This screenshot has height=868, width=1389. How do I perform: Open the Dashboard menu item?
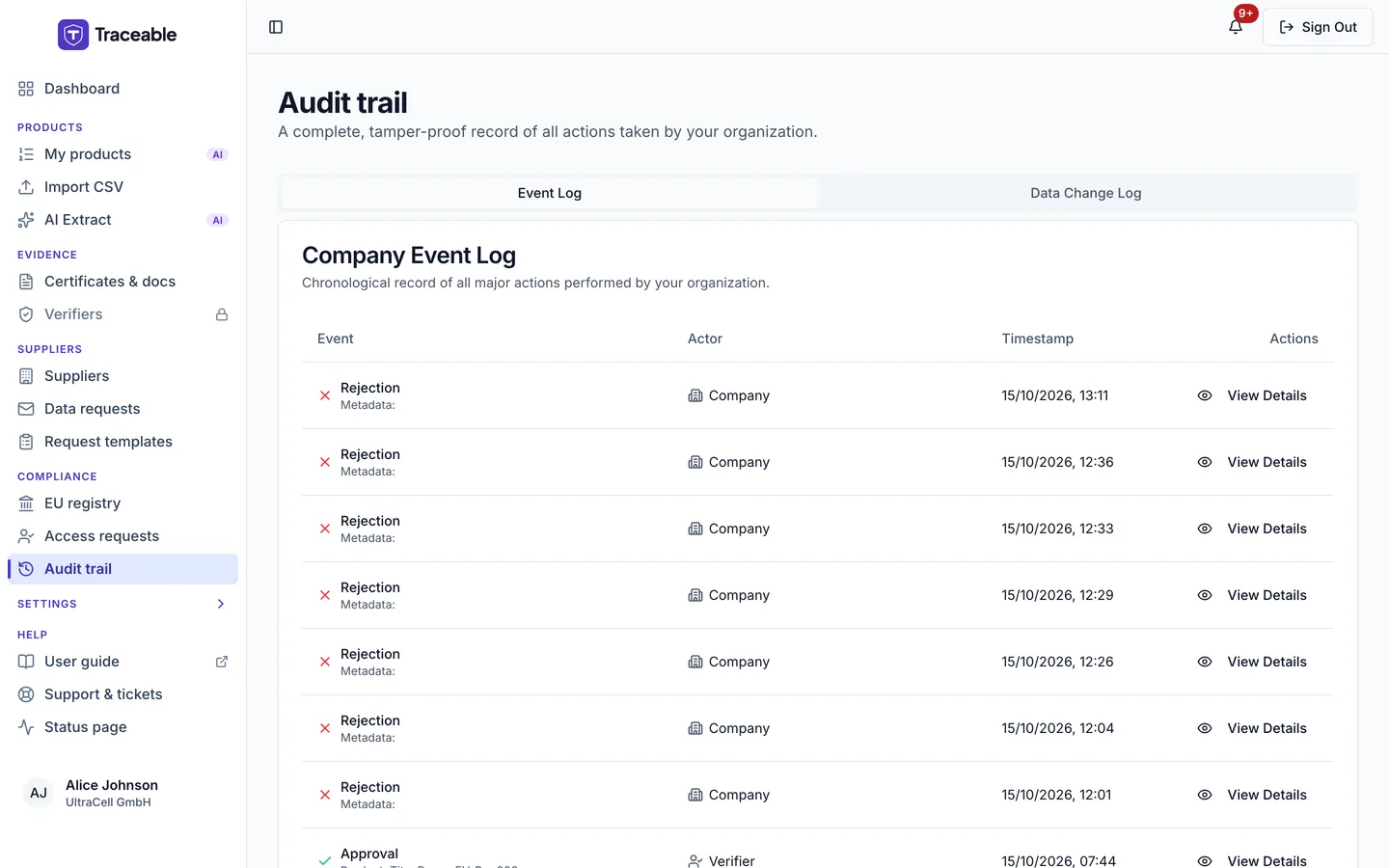point(123,89)
